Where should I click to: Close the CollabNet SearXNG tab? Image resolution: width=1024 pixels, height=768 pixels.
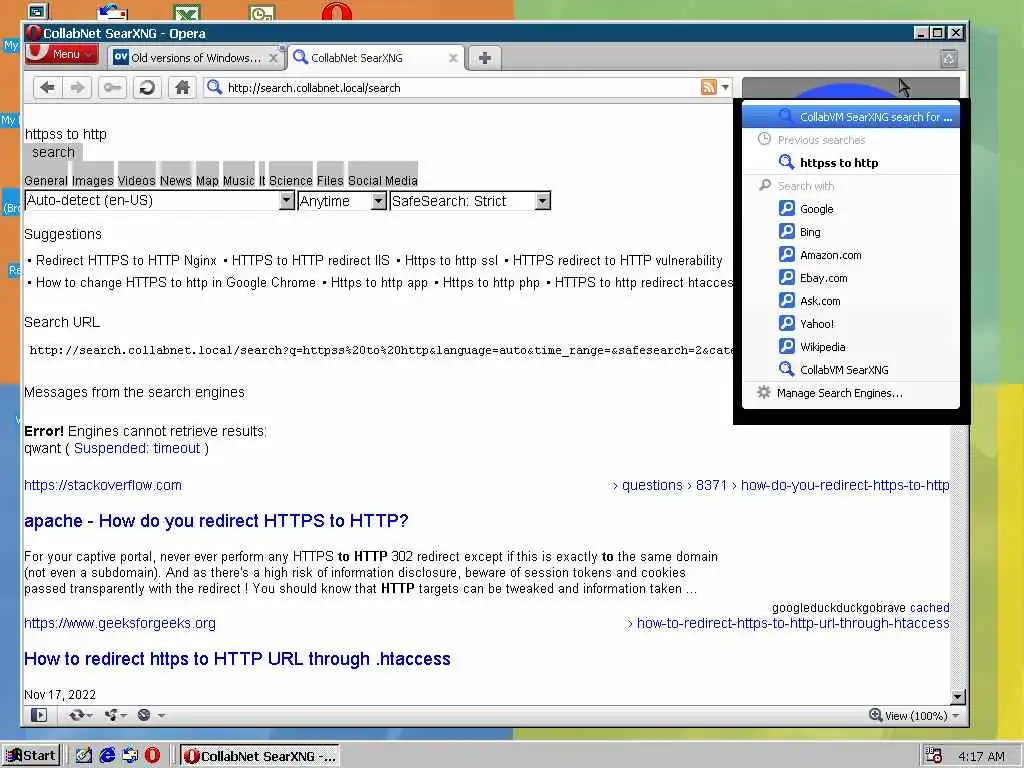pos(453,58)
